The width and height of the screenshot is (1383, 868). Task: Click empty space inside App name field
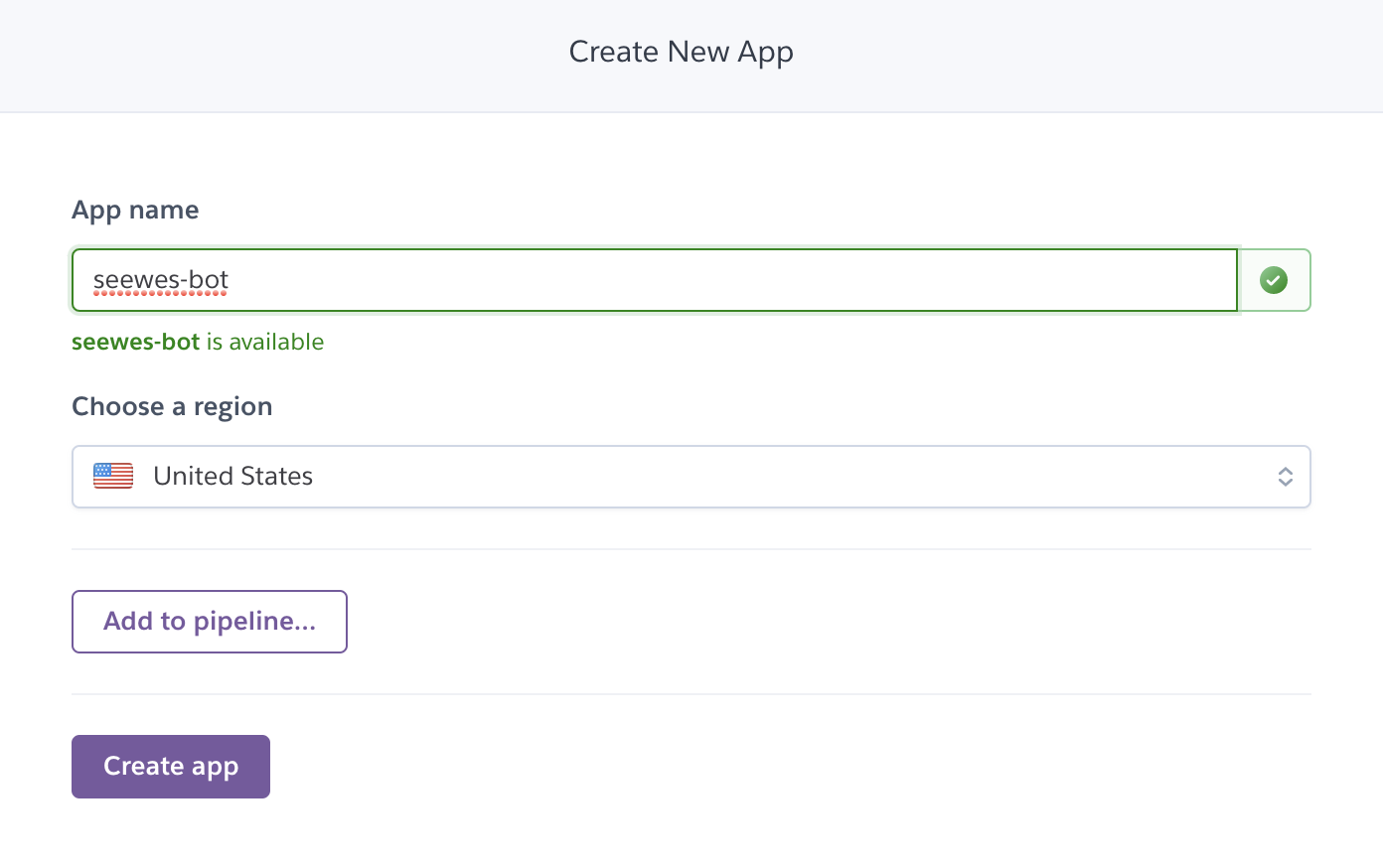coord(735,280)
